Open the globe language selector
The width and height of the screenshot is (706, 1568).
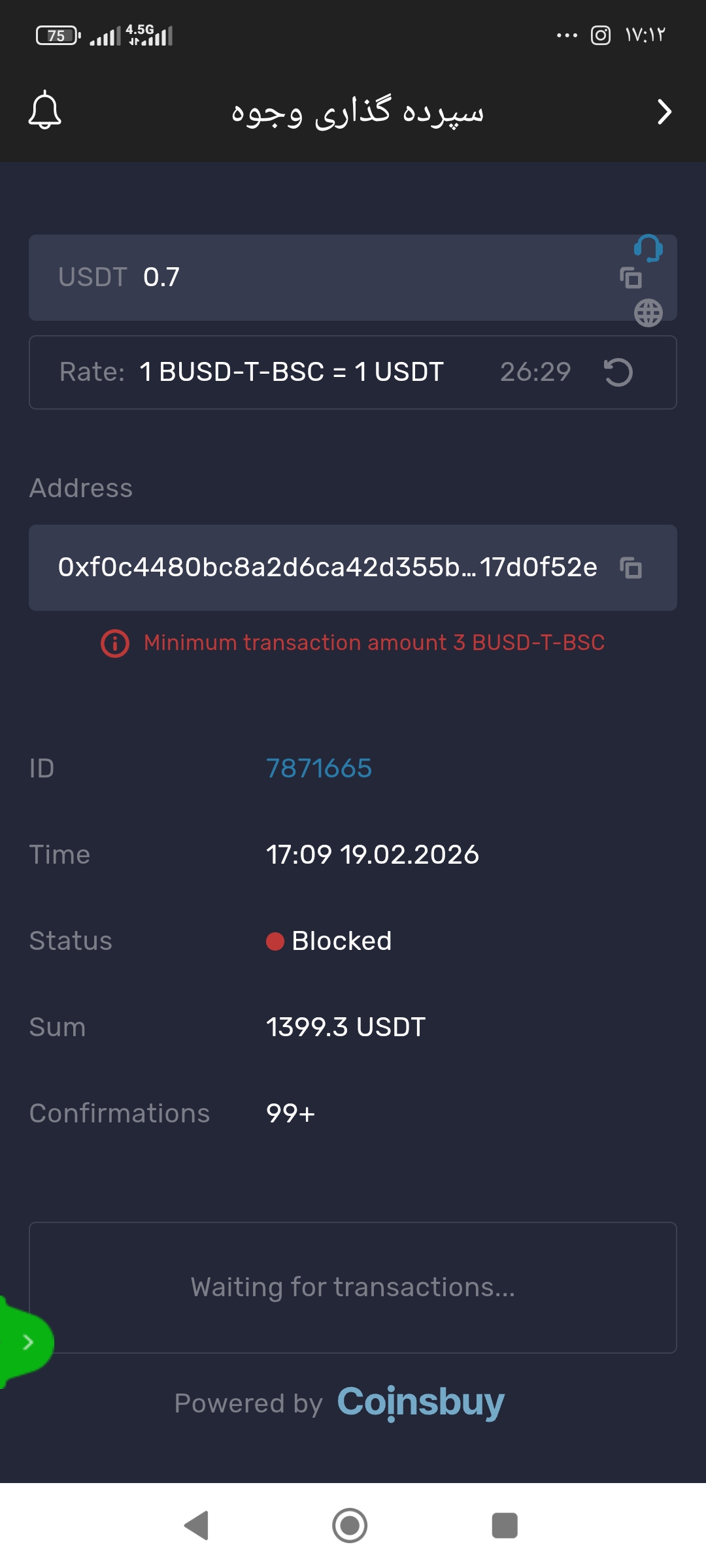[648, 313]
